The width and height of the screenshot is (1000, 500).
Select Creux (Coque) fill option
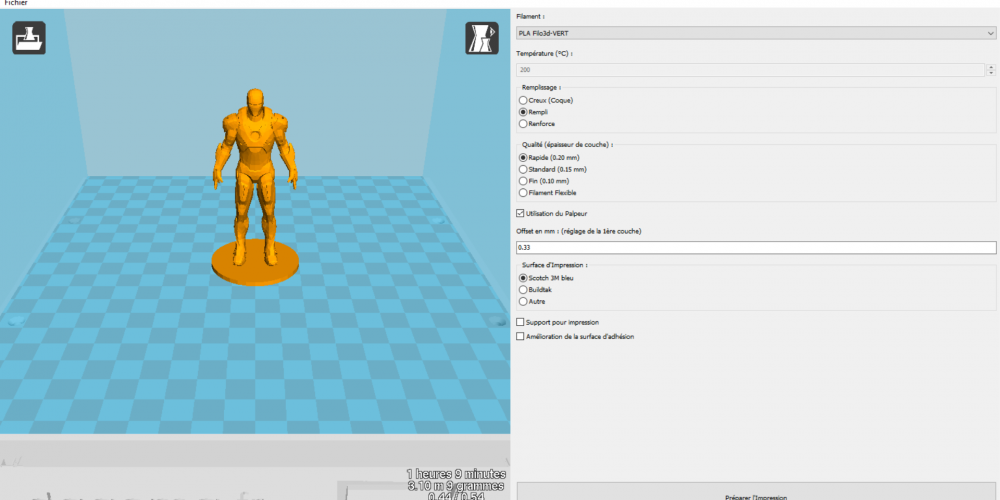click(x=546, y=100)
